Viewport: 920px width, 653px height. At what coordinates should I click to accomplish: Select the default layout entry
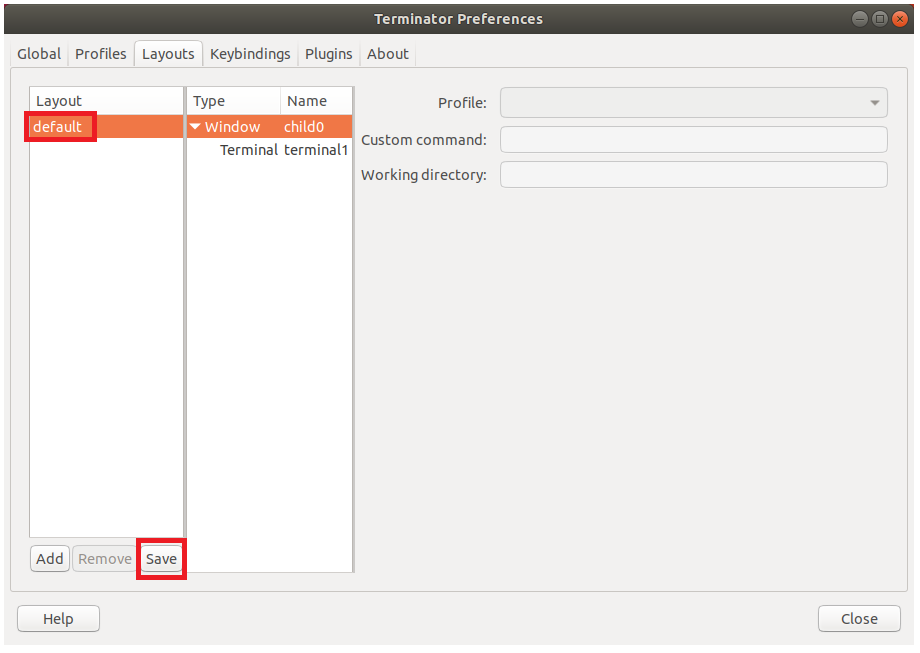click(x=106, y=127)
